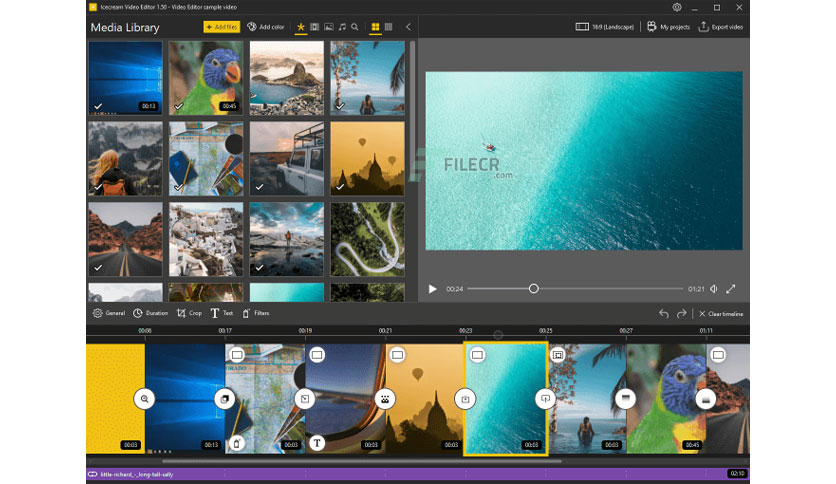Click transition icon after the selected ocean clip
Viewport: 836px width, 484px height.
click(545, 399)
